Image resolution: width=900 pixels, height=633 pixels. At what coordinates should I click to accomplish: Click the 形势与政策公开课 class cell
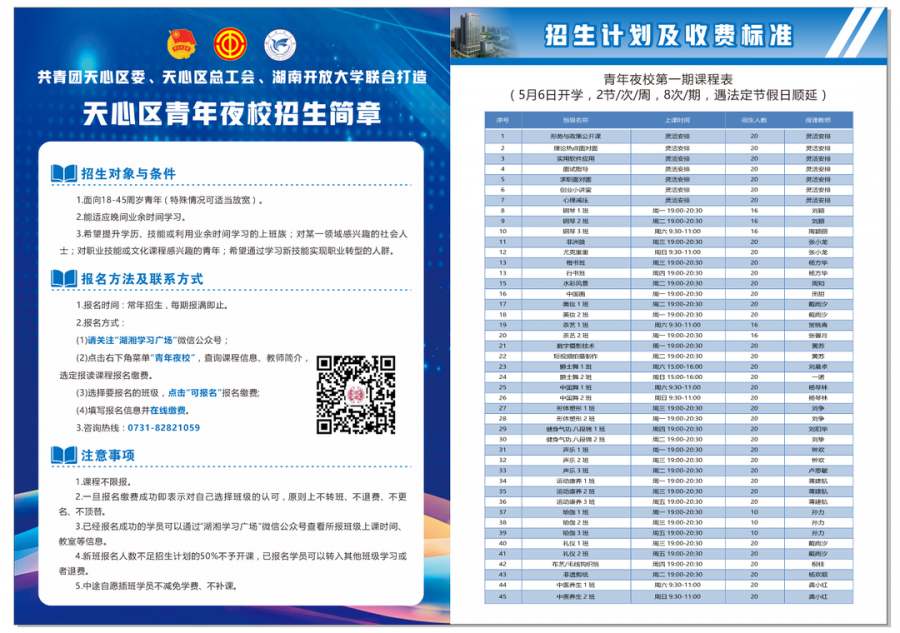576,136
